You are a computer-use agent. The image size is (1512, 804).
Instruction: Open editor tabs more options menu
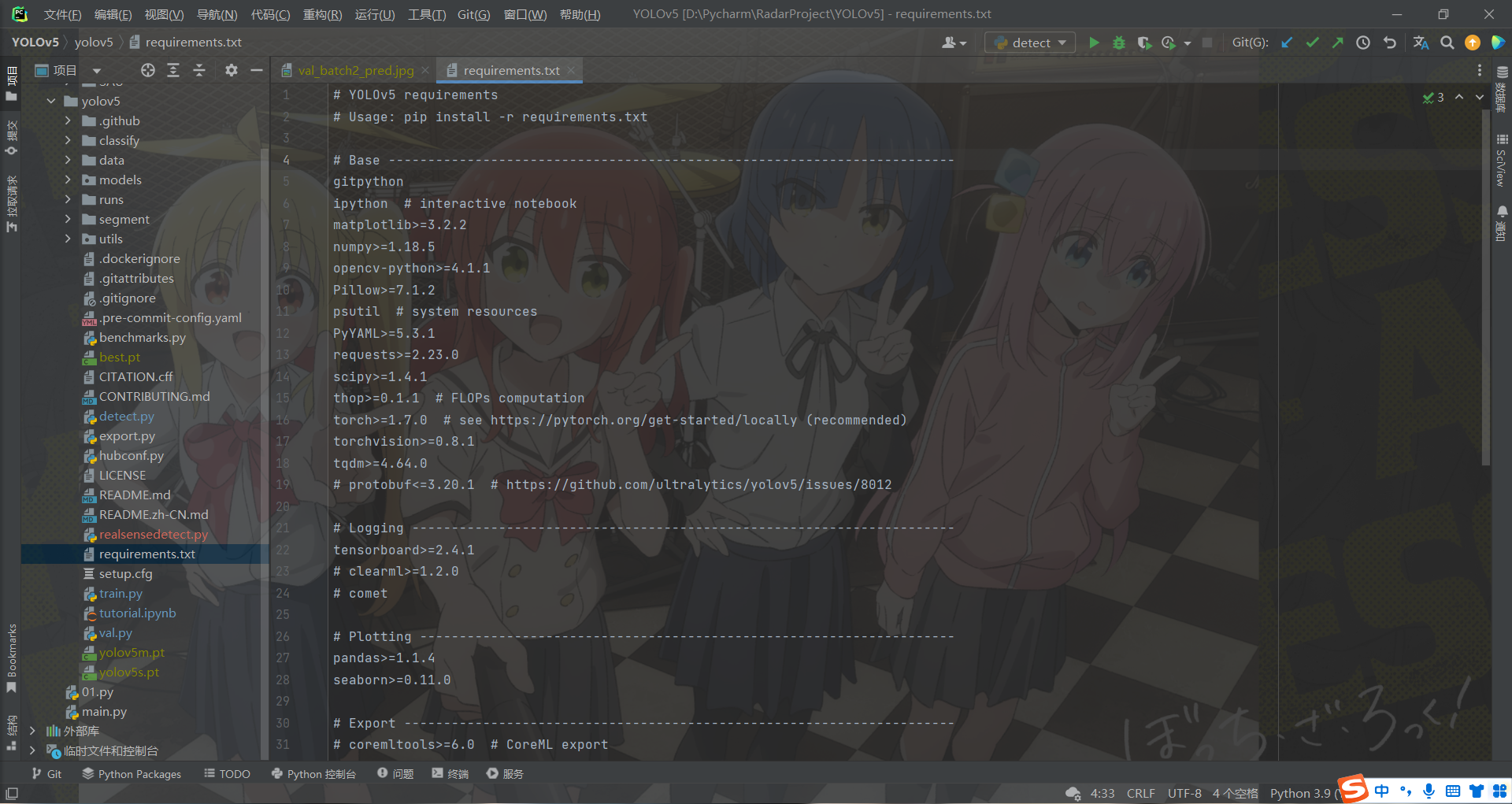click(1479, 70)
